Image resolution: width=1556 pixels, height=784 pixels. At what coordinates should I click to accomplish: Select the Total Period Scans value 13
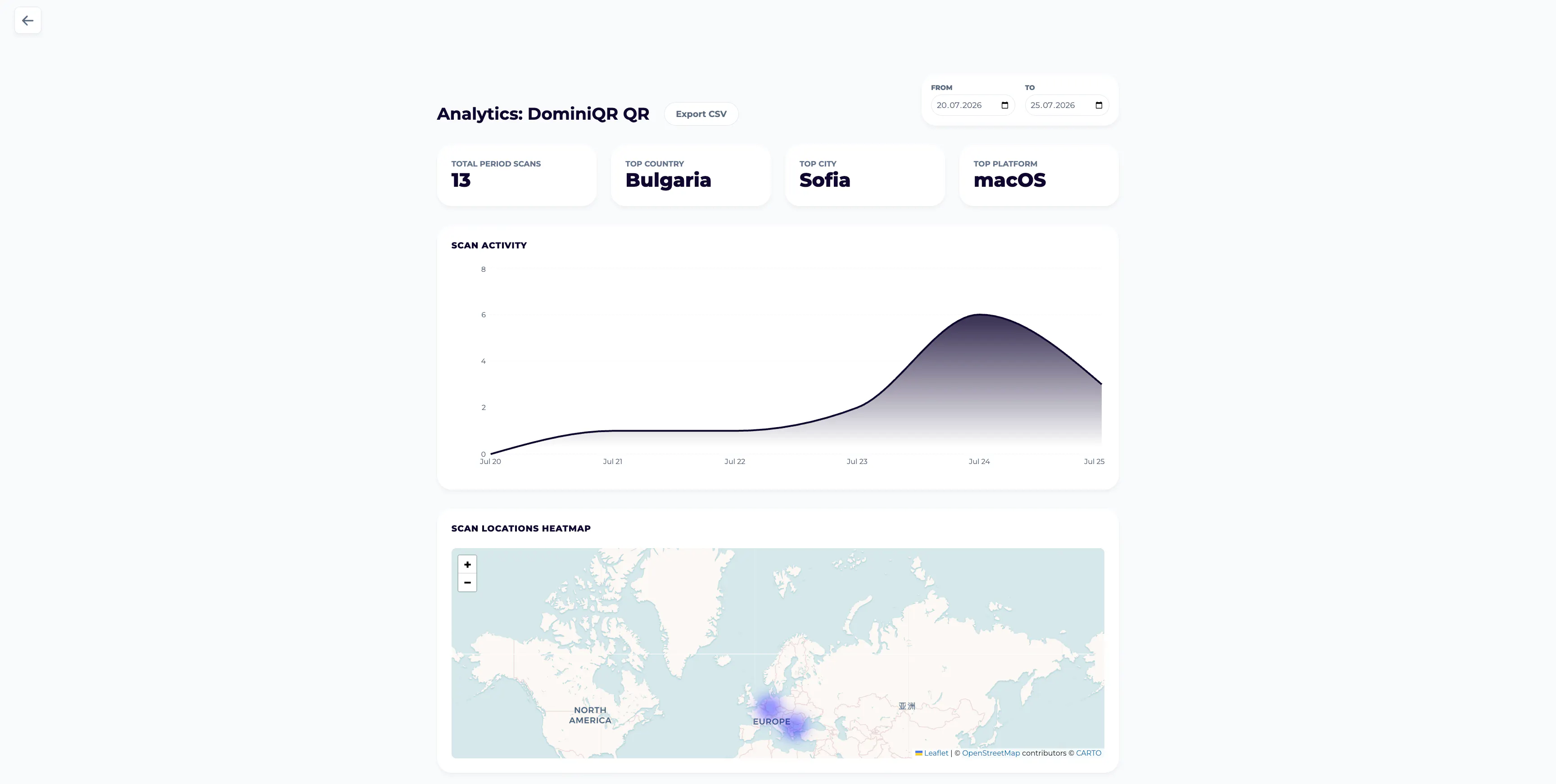(x=461, y=180)
